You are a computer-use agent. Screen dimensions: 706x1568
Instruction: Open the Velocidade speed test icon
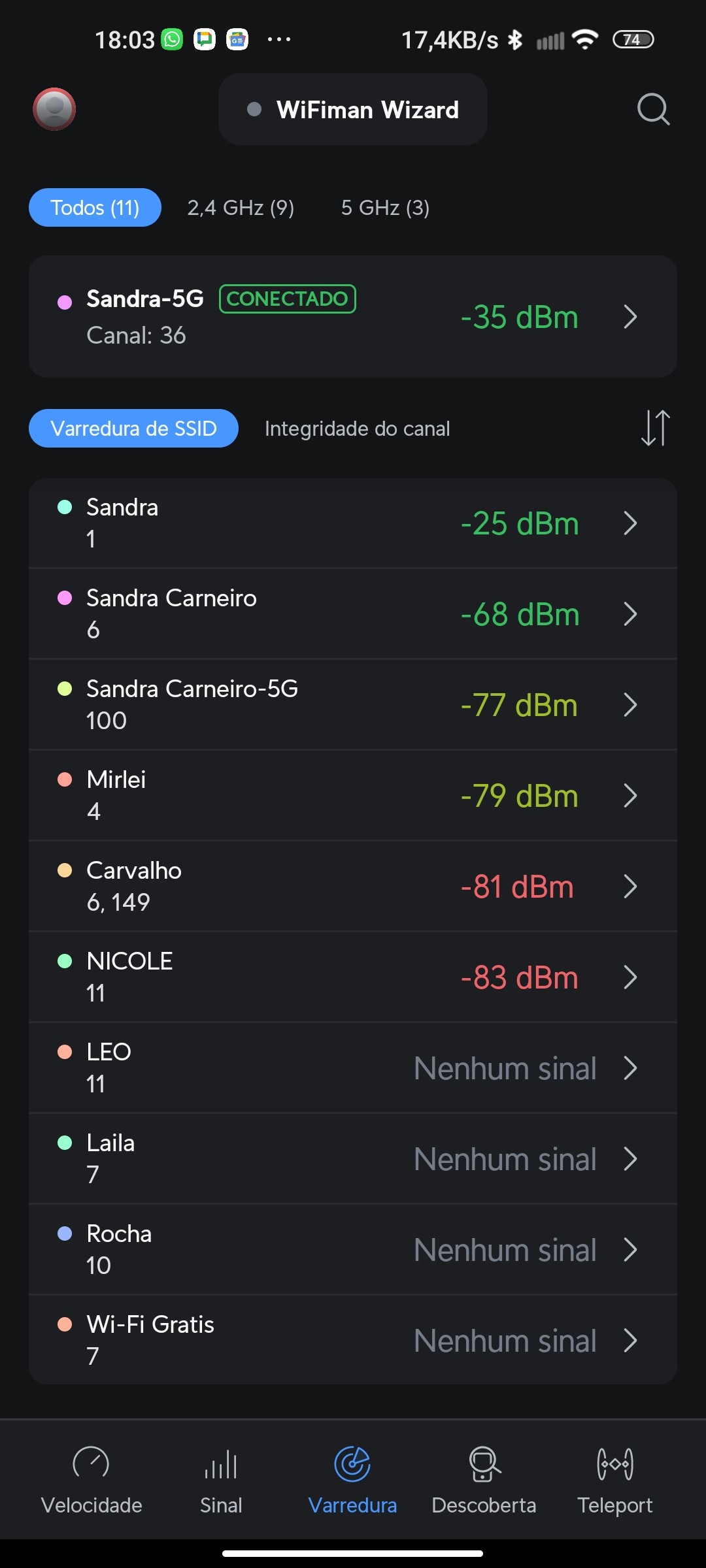pyautogui.click(x=92, y=1463)
